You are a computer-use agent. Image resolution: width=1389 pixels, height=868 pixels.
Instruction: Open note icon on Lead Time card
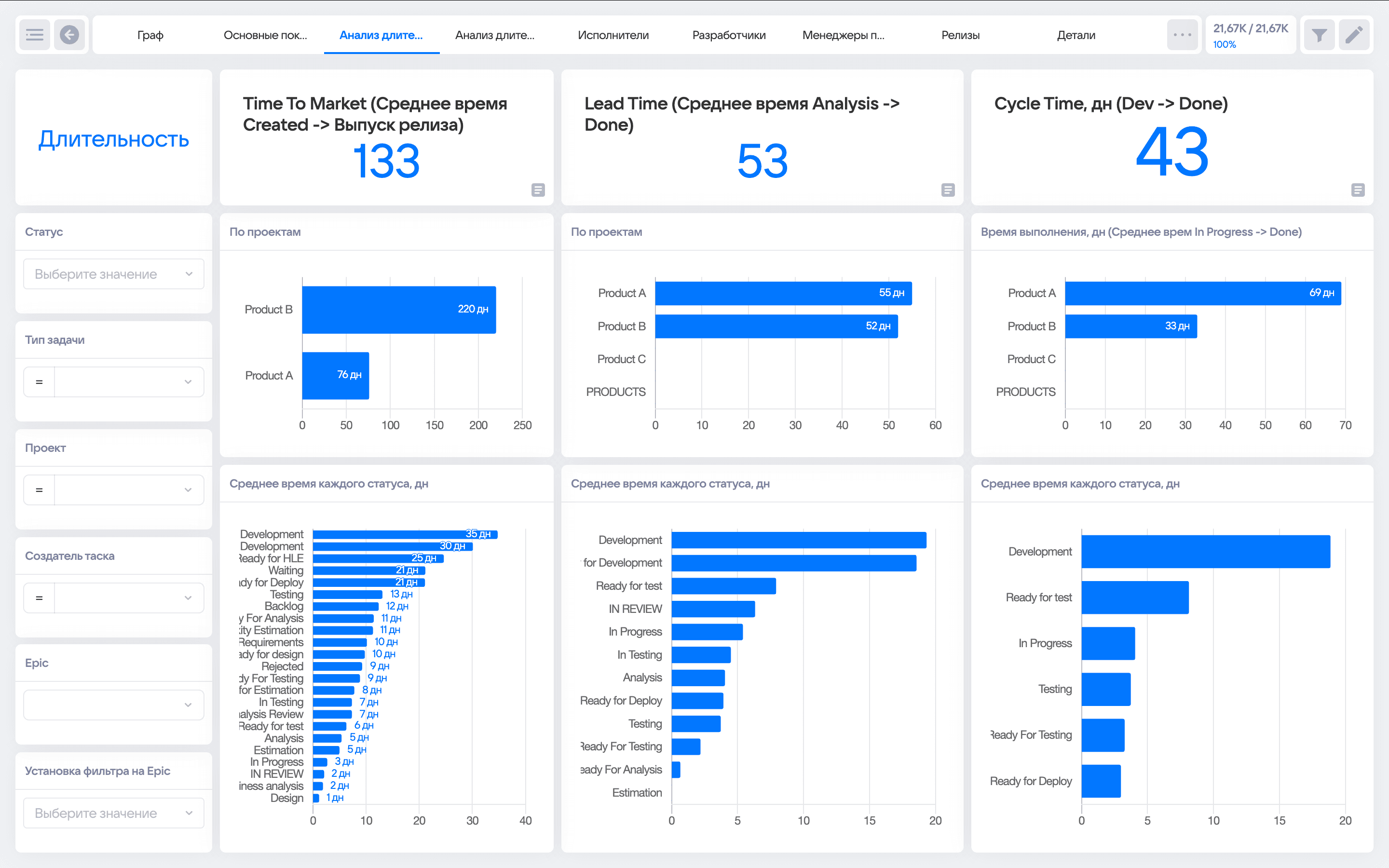[948, 190]
